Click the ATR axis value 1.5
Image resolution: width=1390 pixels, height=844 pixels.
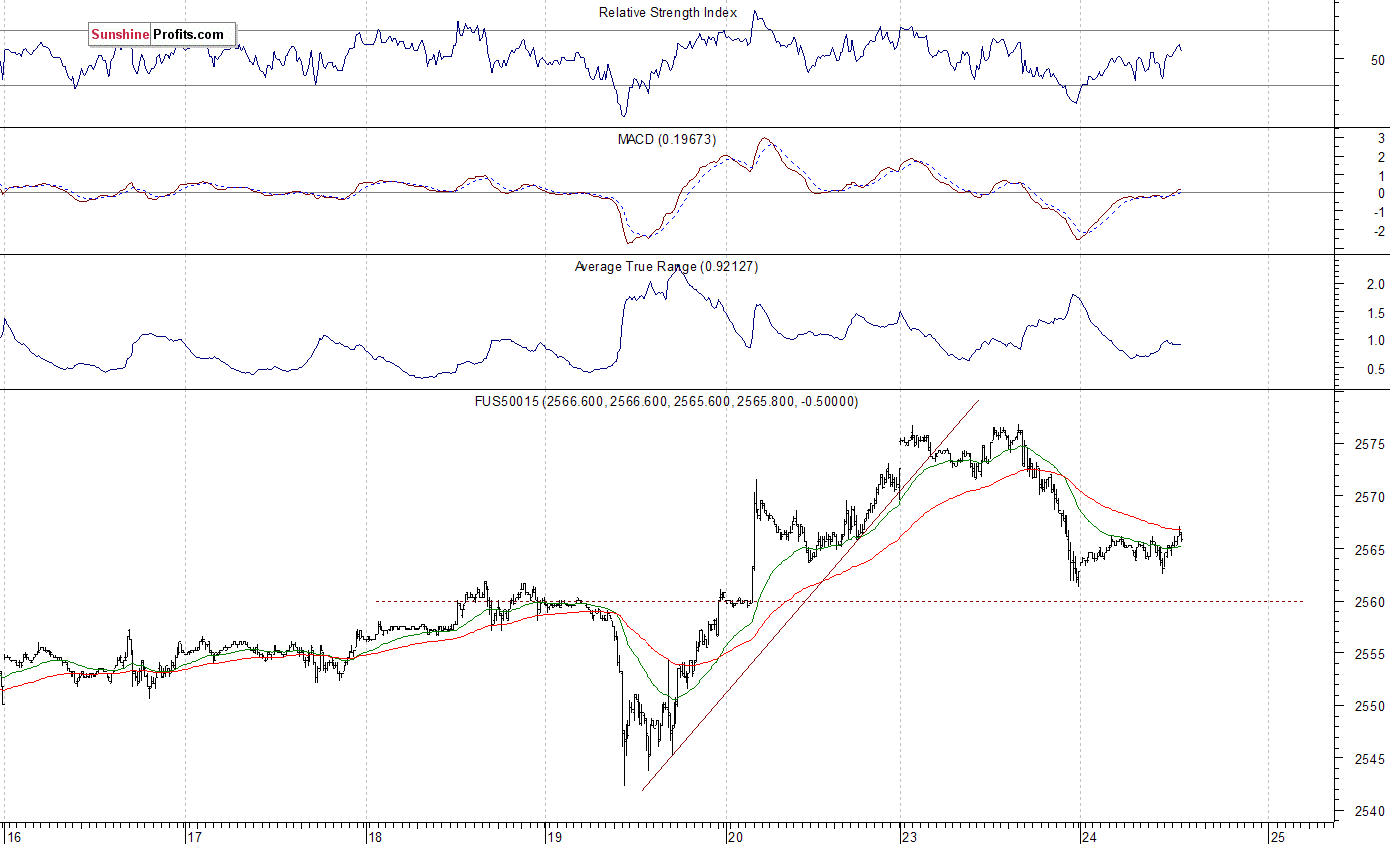[x=1375, y=313]
